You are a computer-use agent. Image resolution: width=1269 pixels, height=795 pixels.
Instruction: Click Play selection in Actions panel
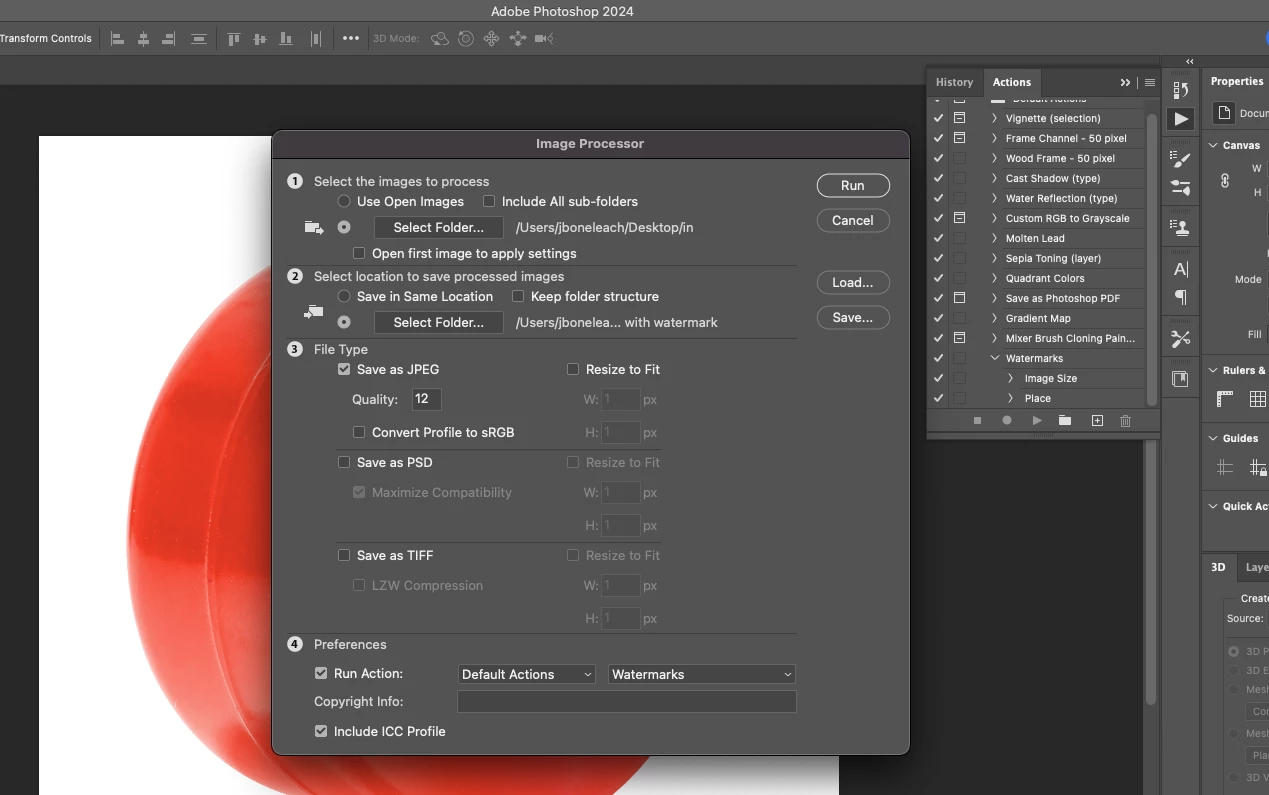1037,421
